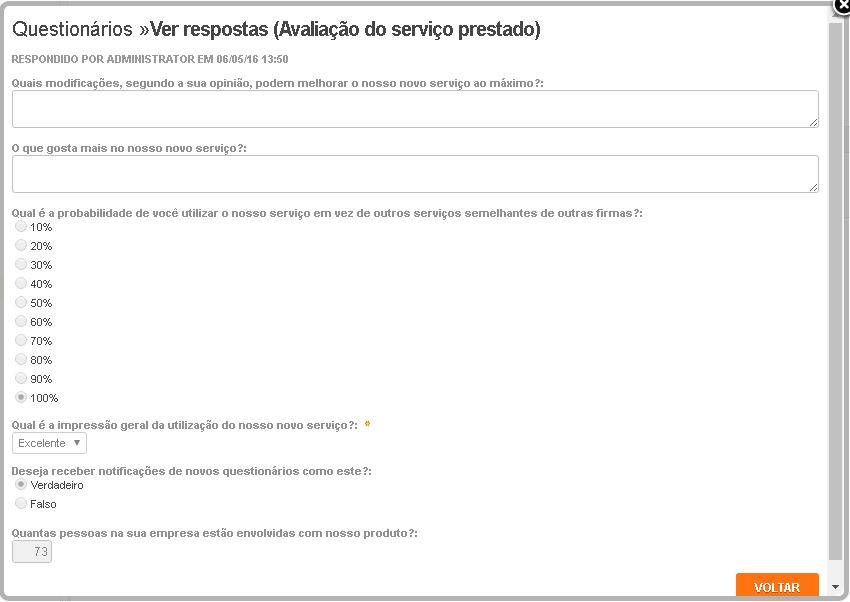The height and width of the screenshot is (602, 850).
Task: Click the resize grip of the 'gosta mais' textarea
Action: [x=814, y=188]
